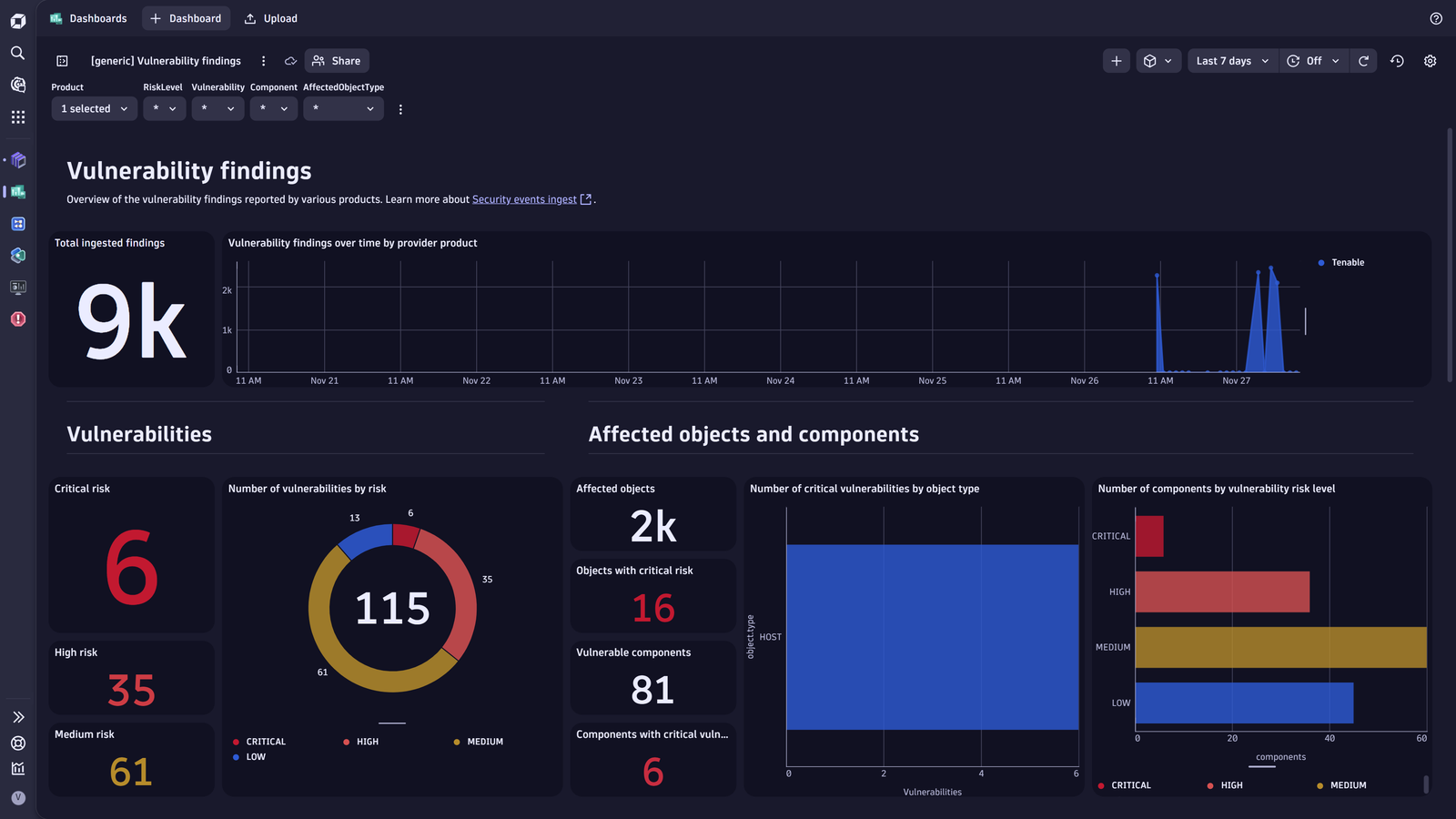Open the bar chart icon above the avatar
The image size is (1456, 819).
18,769
